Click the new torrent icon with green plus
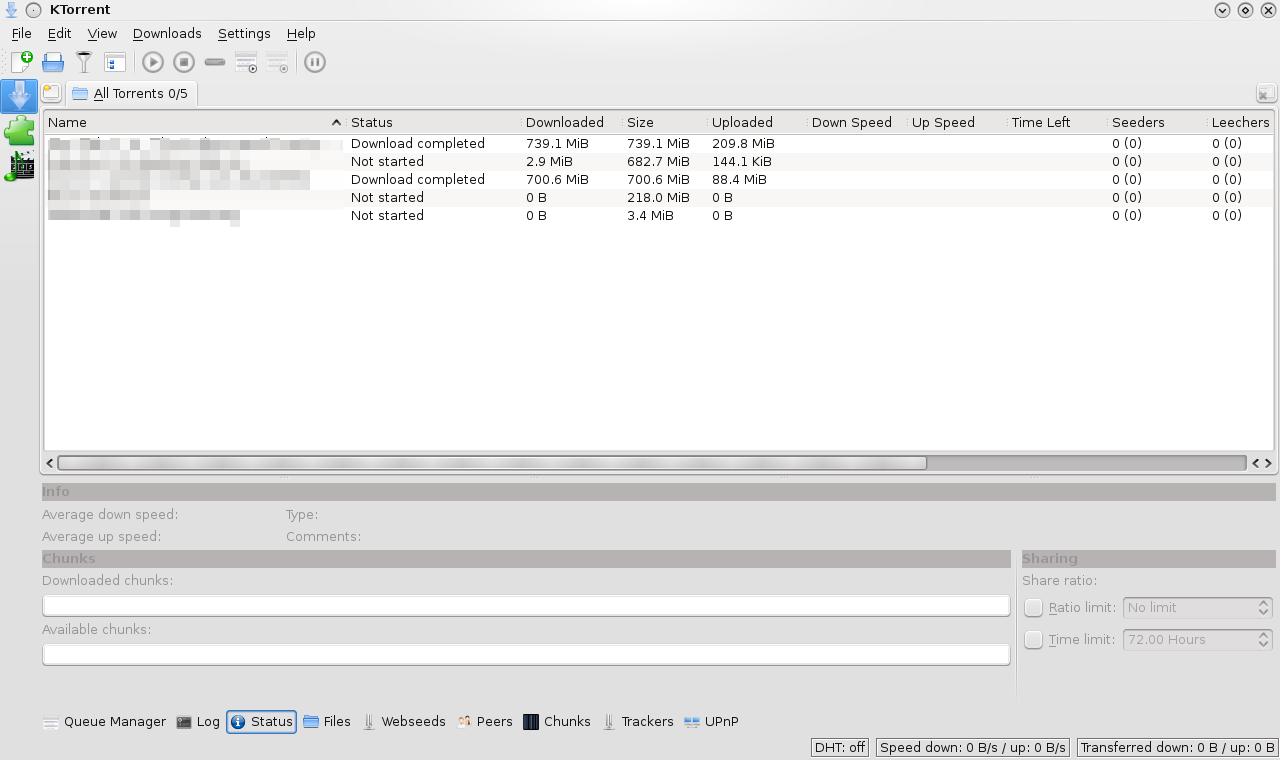 click(x=22, y=62)
